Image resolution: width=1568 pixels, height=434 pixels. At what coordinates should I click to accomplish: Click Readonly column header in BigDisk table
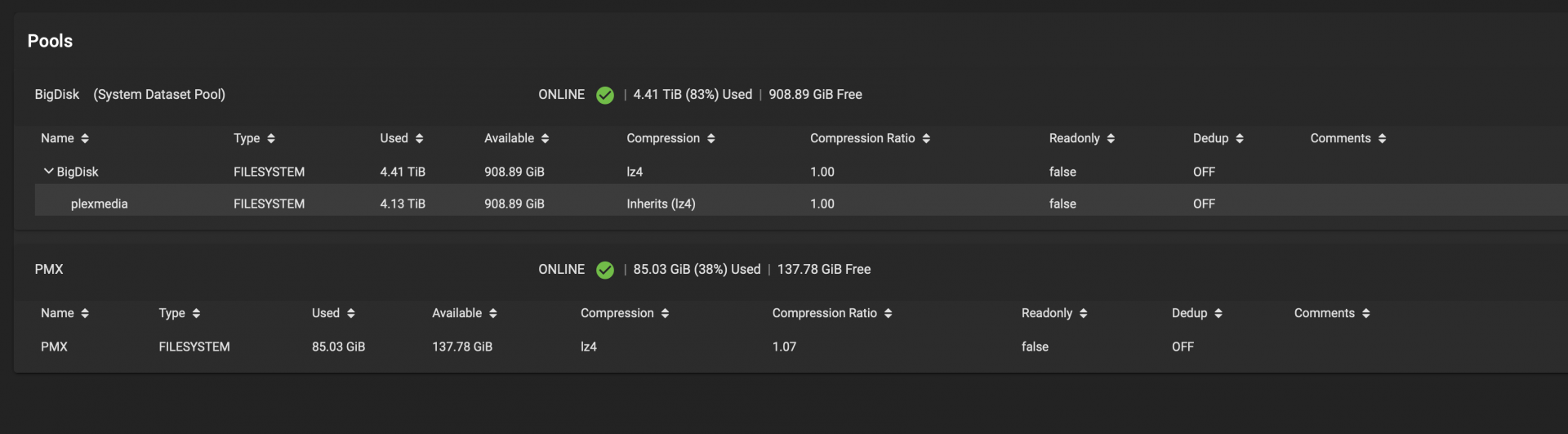point(1075,138)
